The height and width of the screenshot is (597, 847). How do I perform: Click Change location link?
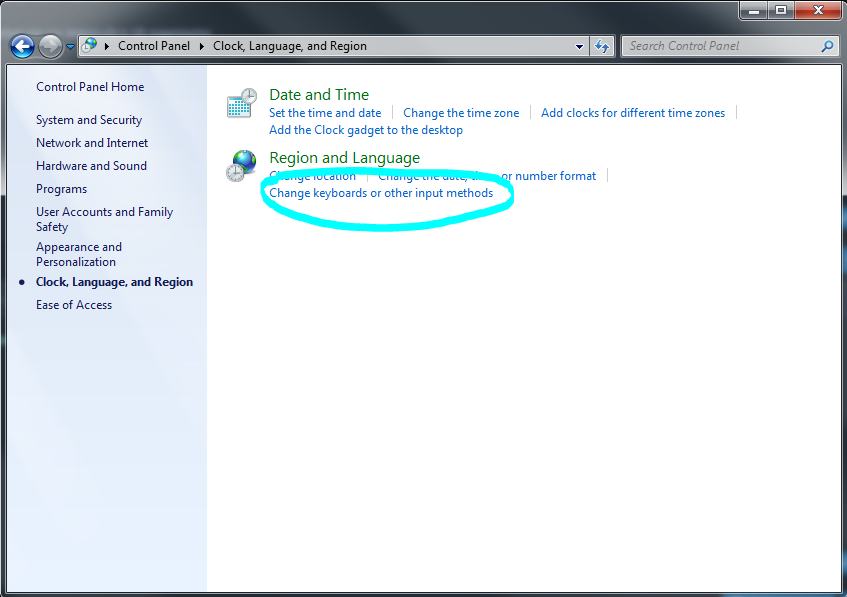click(312, 176)
